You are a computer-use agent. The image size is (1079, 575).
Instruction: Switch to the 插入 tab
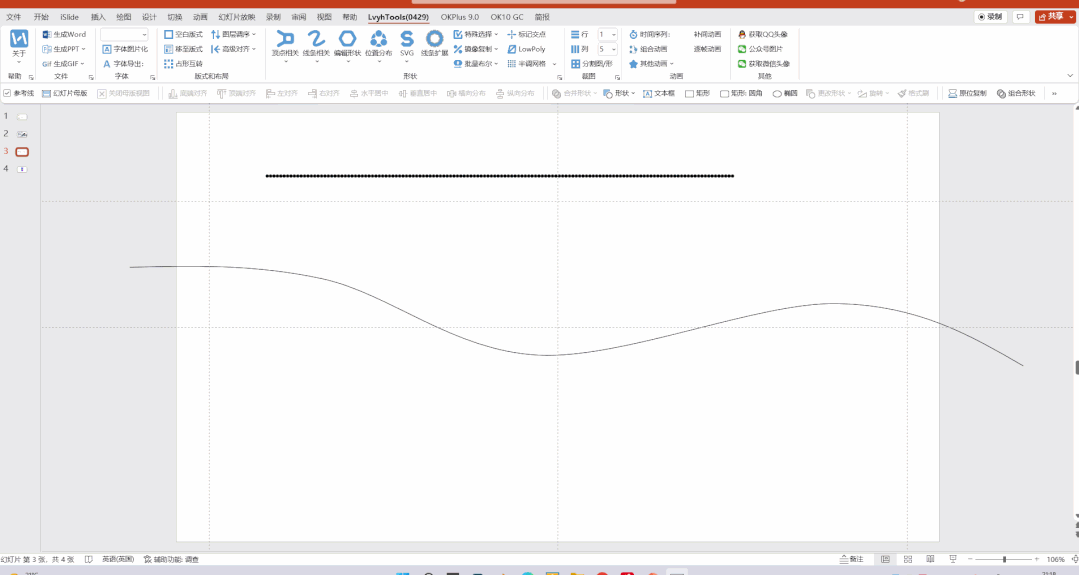tap(98, 17)
